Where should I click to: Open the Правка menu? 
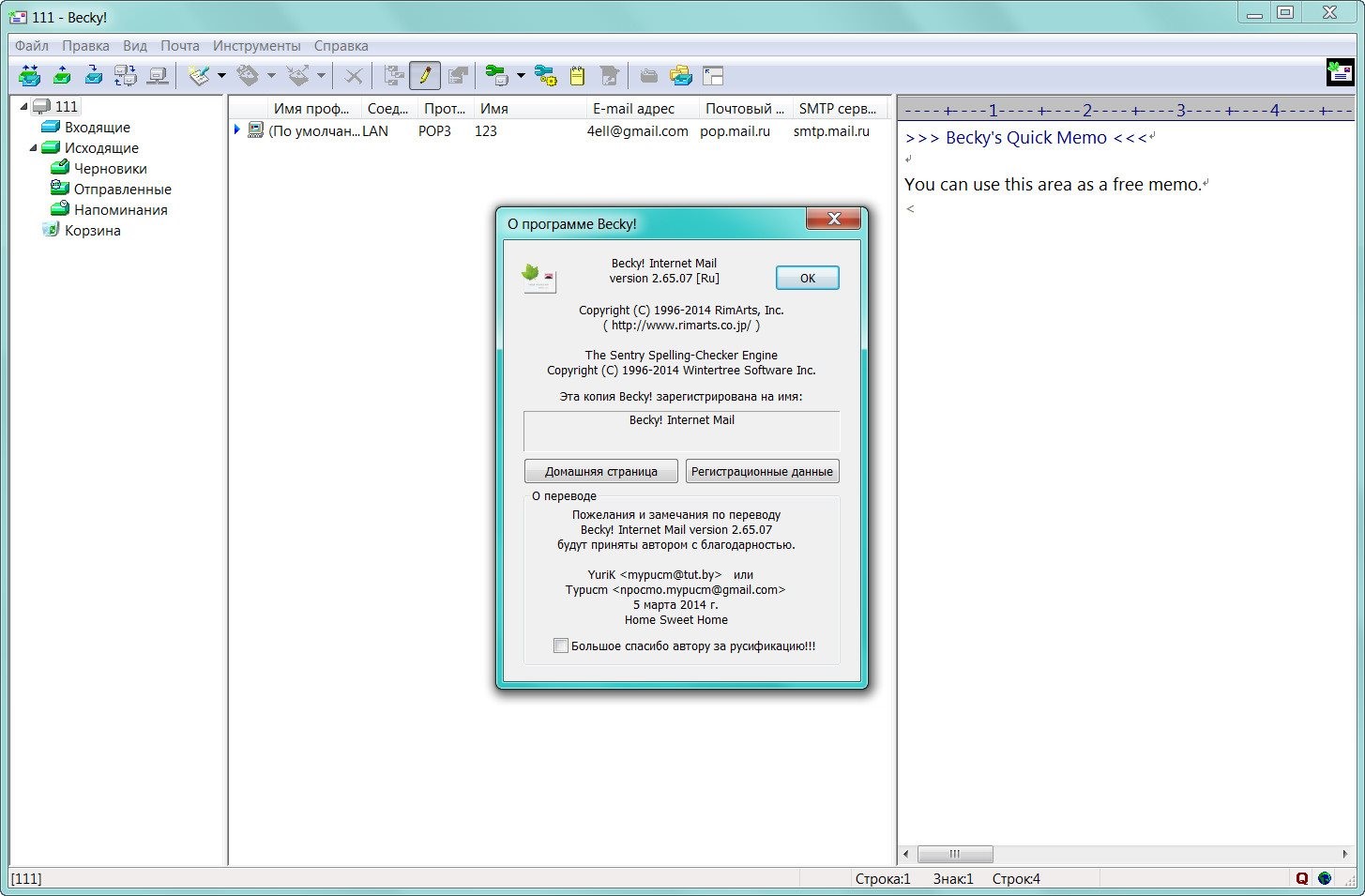tap(85, 45)
